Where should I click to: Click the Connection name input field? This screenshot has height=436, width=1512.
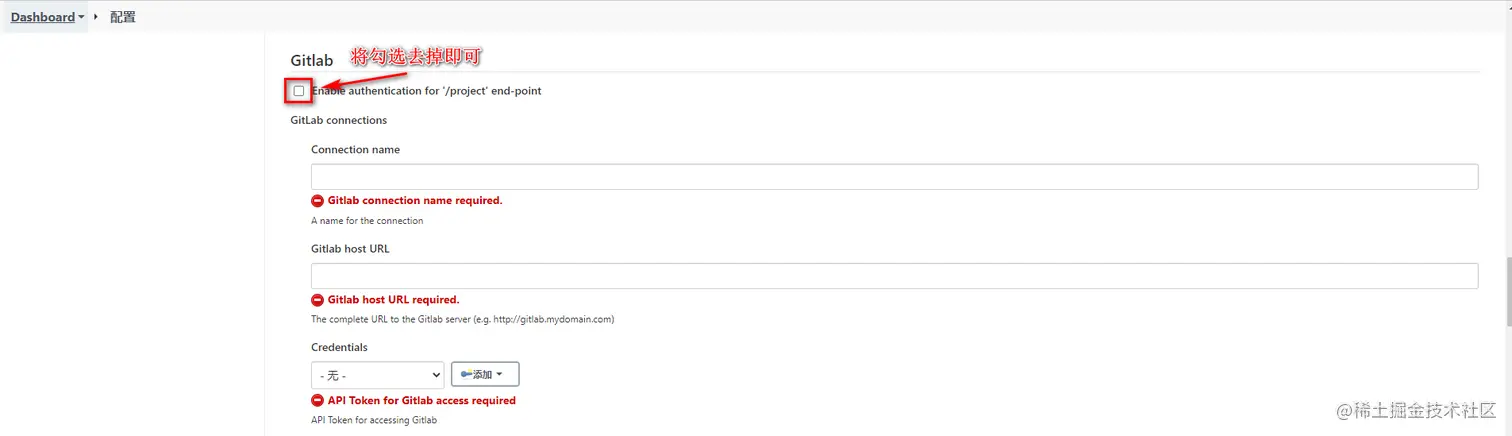[x=894, y=177]
